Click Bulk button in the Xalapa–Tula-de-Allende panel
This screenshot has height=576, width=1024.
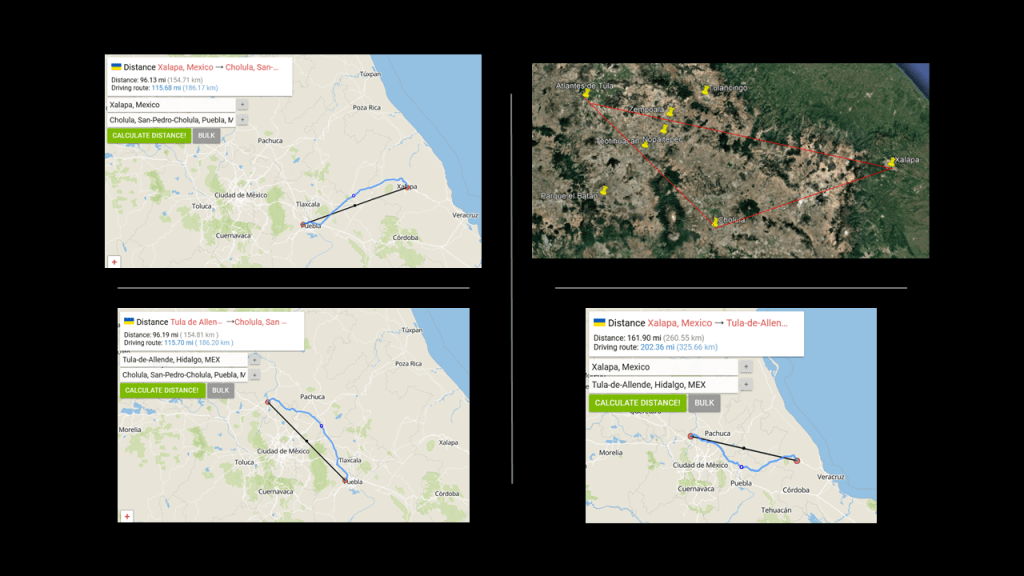click(704, 403)
